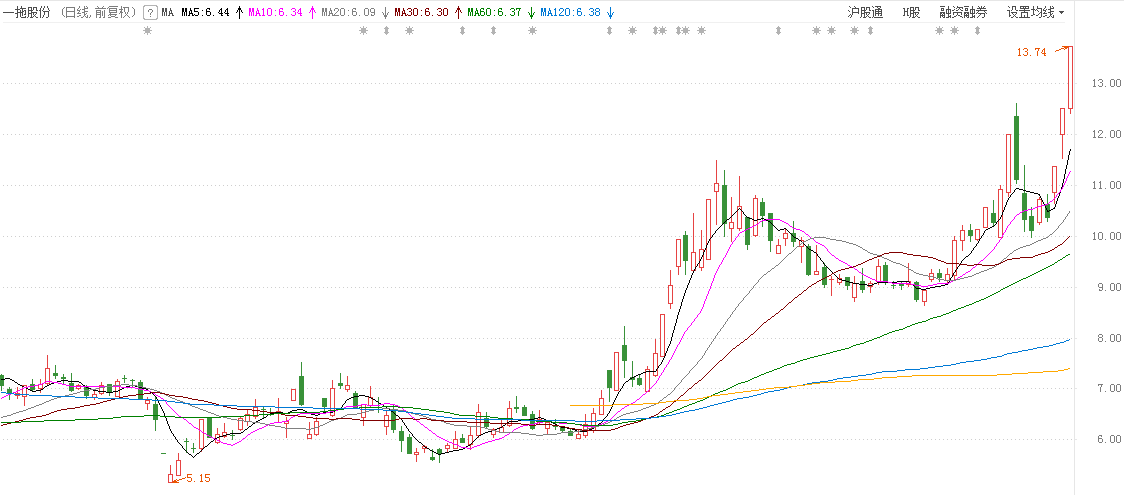Click the magenta MA10:6.34 legend label

tap(276, 13)
